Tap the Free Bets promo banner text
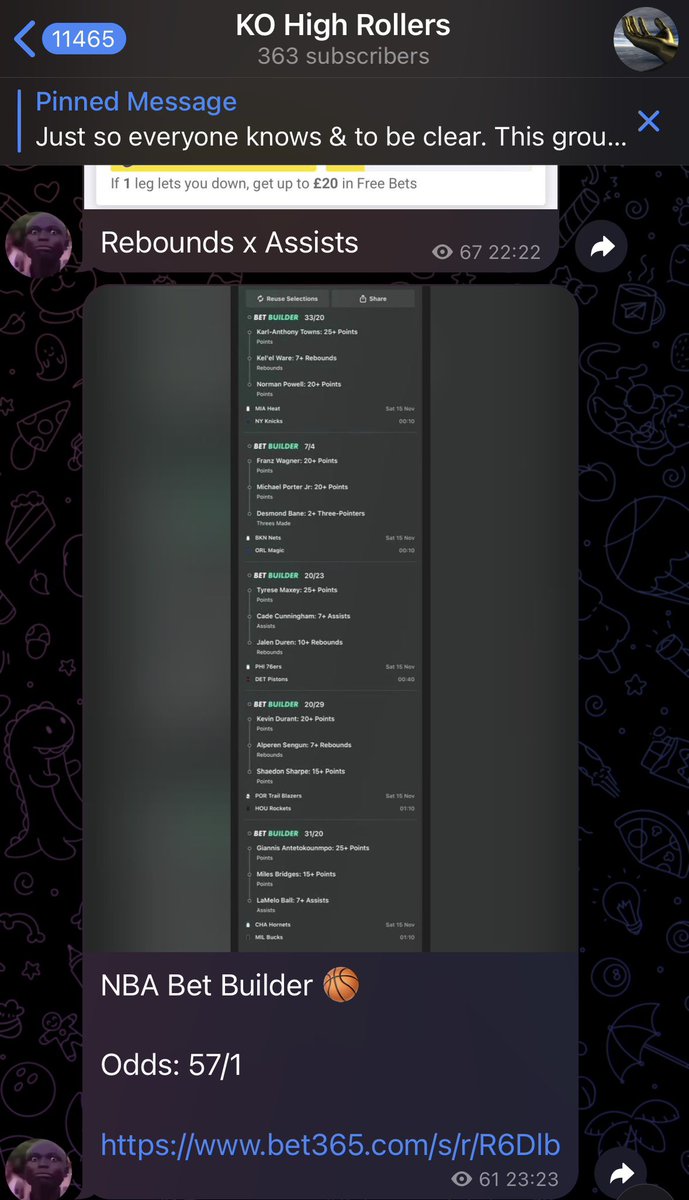 [x=264, y=184]
